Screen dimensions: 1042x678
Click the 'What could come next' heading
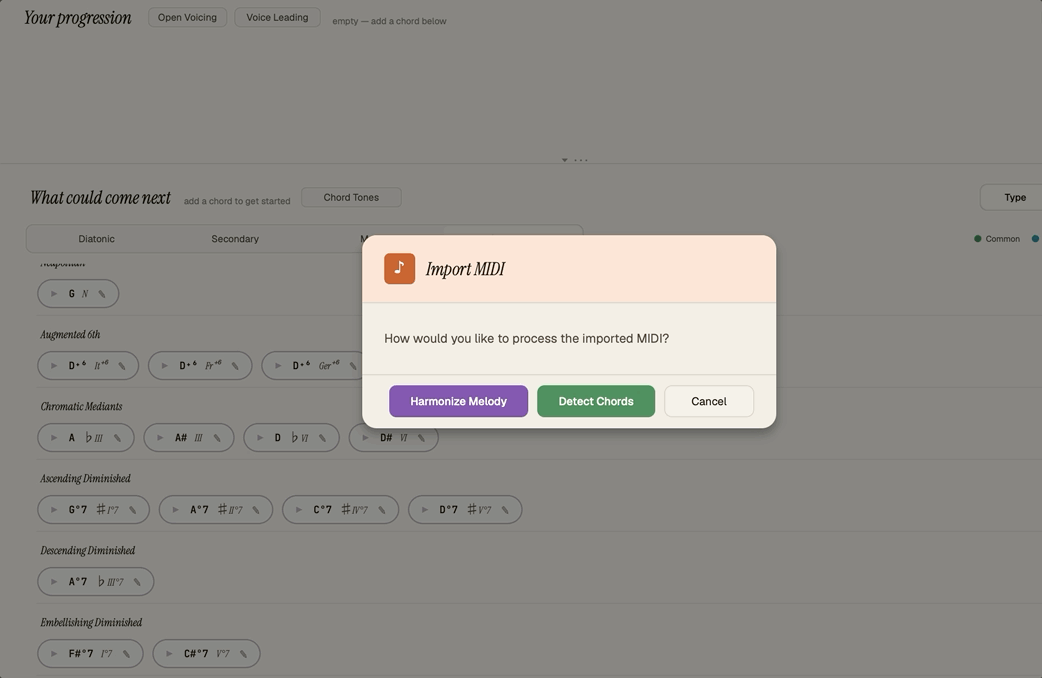(100, 197)
